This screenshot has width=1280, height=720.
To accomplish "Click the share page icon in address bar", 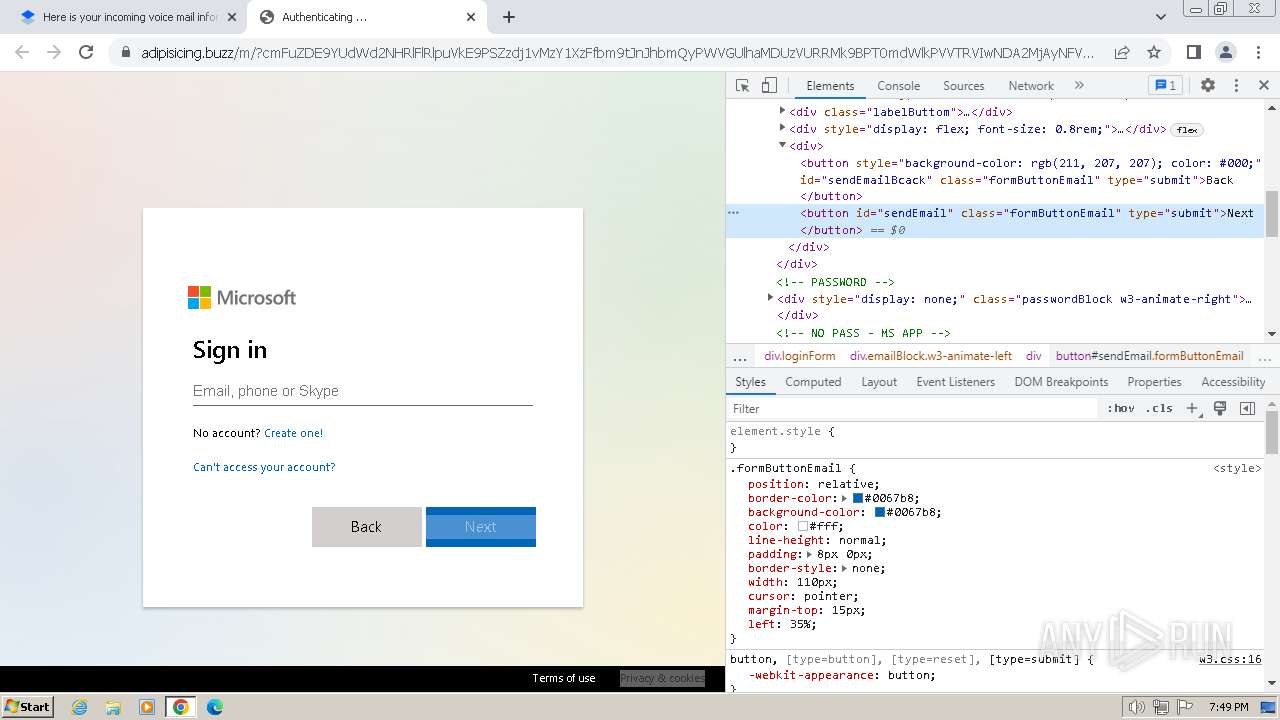I will click(1122, 52).
